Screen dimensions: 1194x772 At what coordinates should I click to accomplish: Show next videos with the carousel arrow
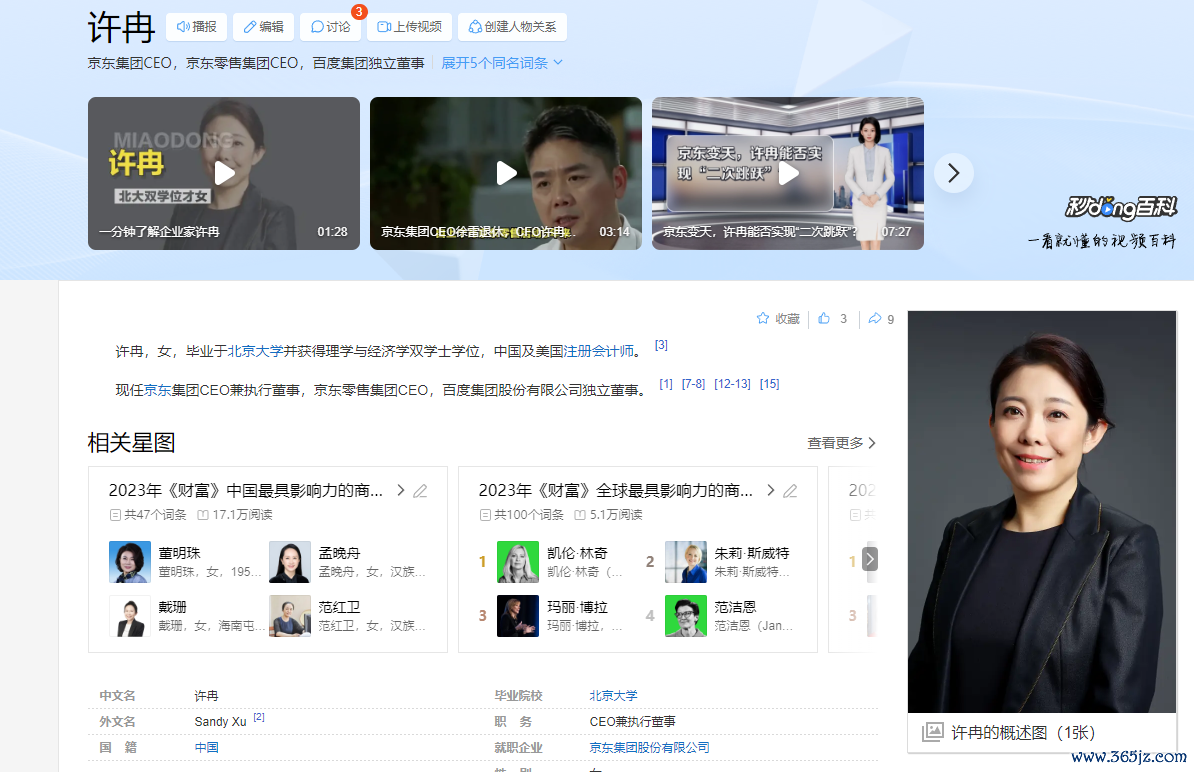click(x=953, y=173)
